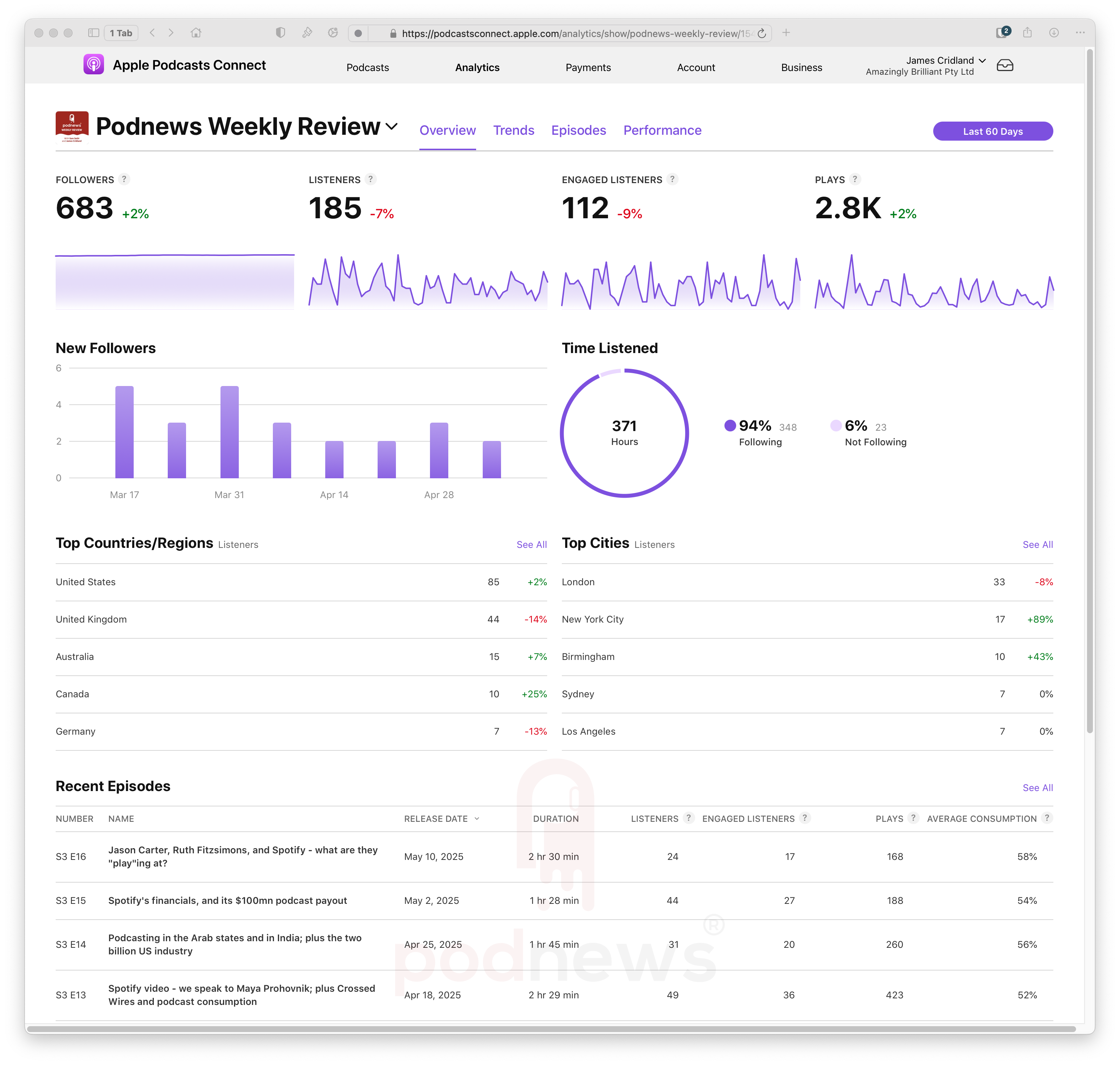This screenshot has width=1120, height=1065.
Task: Click the help icon beside top ENGAGED LISTENERS metric
Action: tap(672, 179)
